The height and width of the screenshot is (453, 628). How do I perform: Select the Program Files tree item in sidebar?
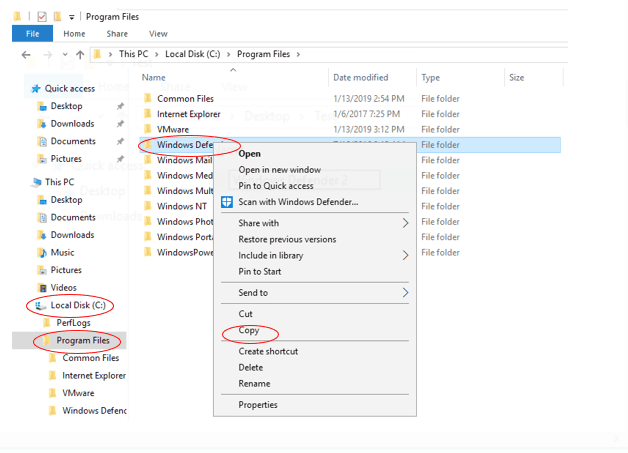pos(82,341)
